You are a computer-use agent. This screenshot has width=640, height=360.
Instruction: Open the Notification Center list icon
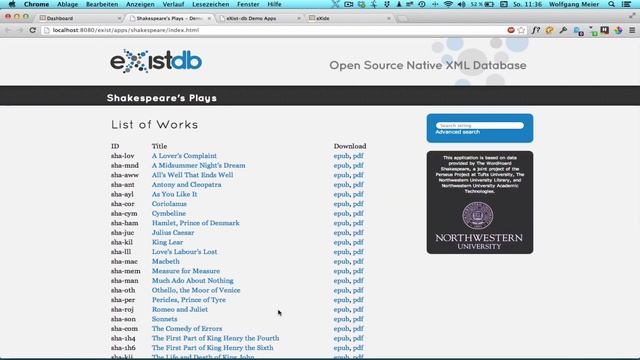pyautogui.click(x=627, y=4)
